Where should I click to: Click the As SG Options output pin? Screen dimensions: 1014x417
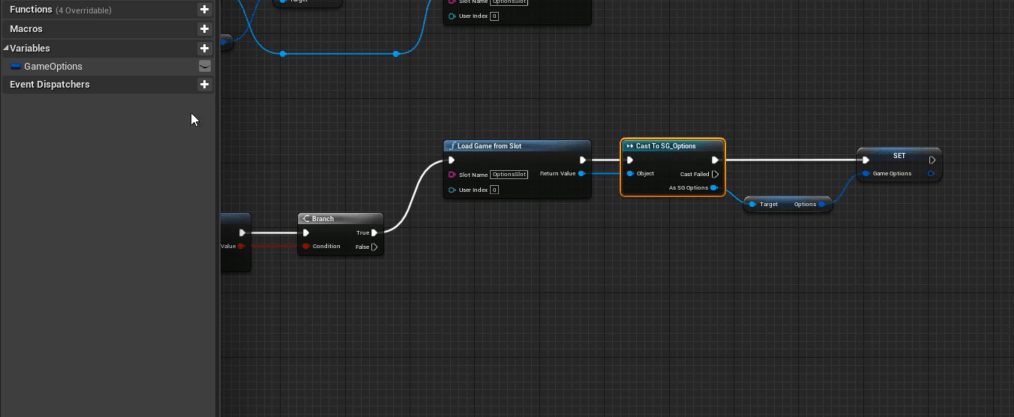[713, 188]
